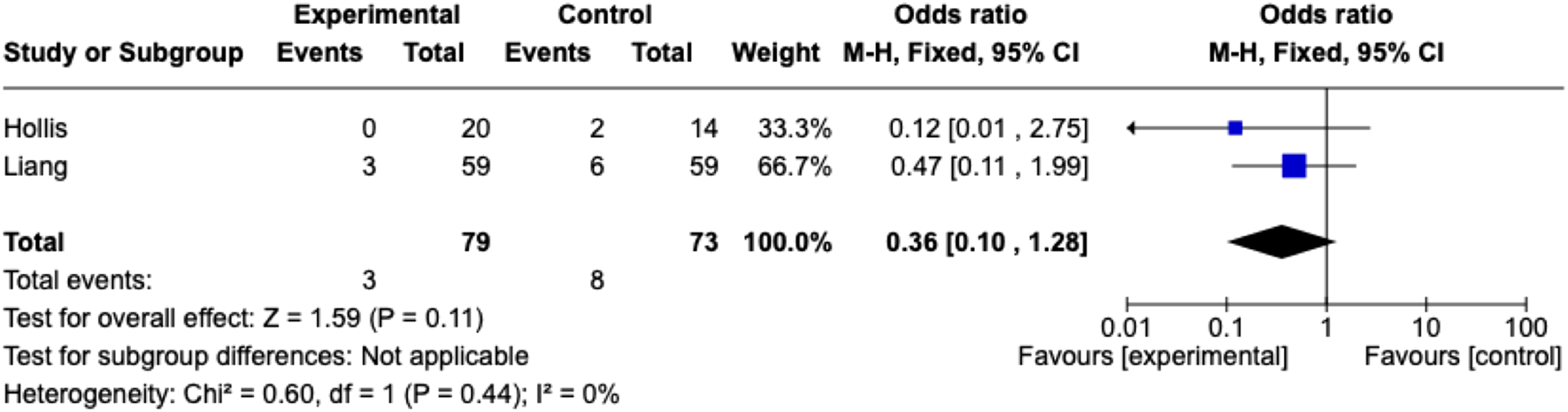Select the Liang study label
Image resolution: width=1568 pixels, height=412 pixels.
pyautogui.click(x=35, y=166)
